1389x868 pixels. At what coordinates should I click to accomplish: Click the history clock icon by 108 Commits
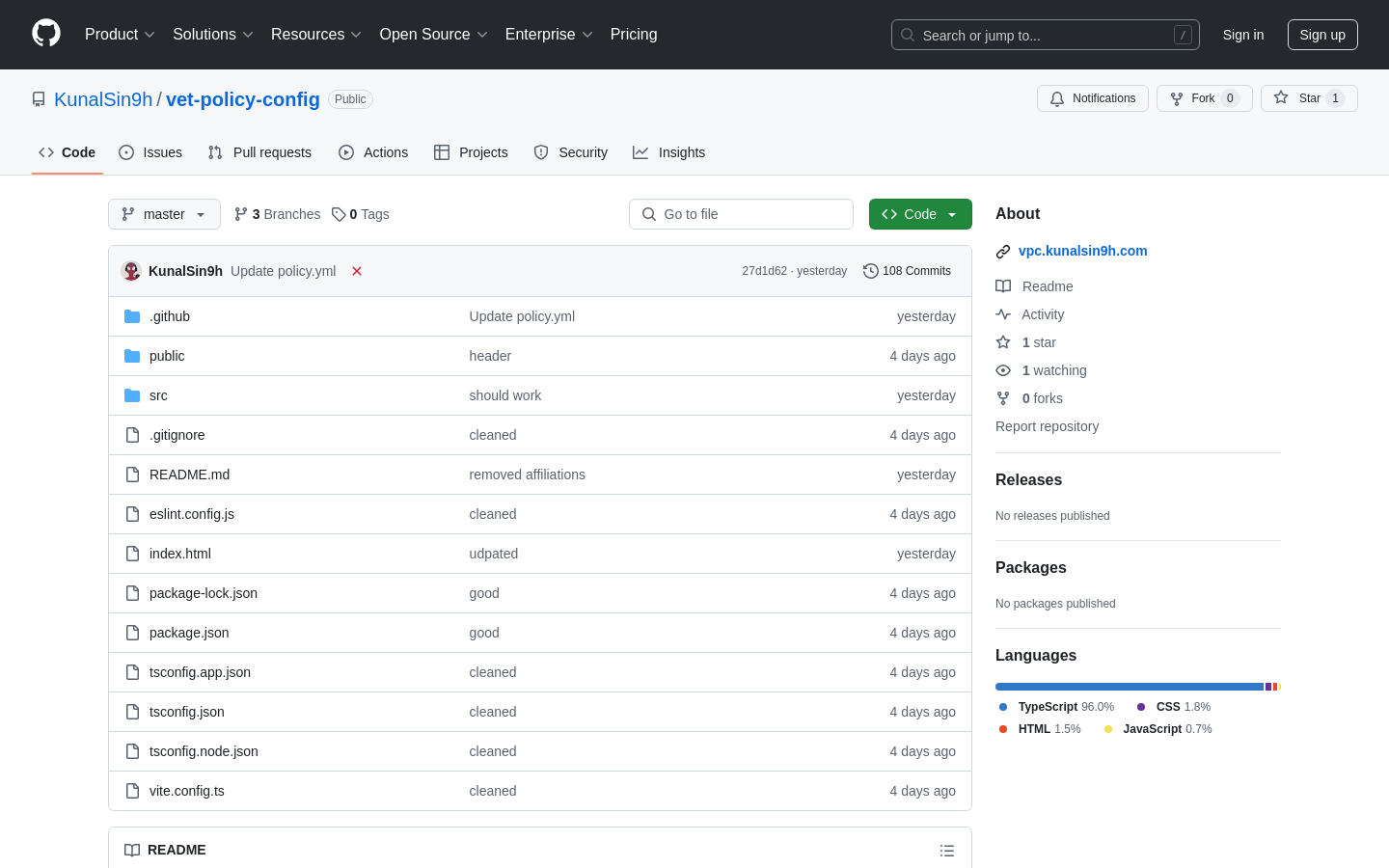pos(871,271)
